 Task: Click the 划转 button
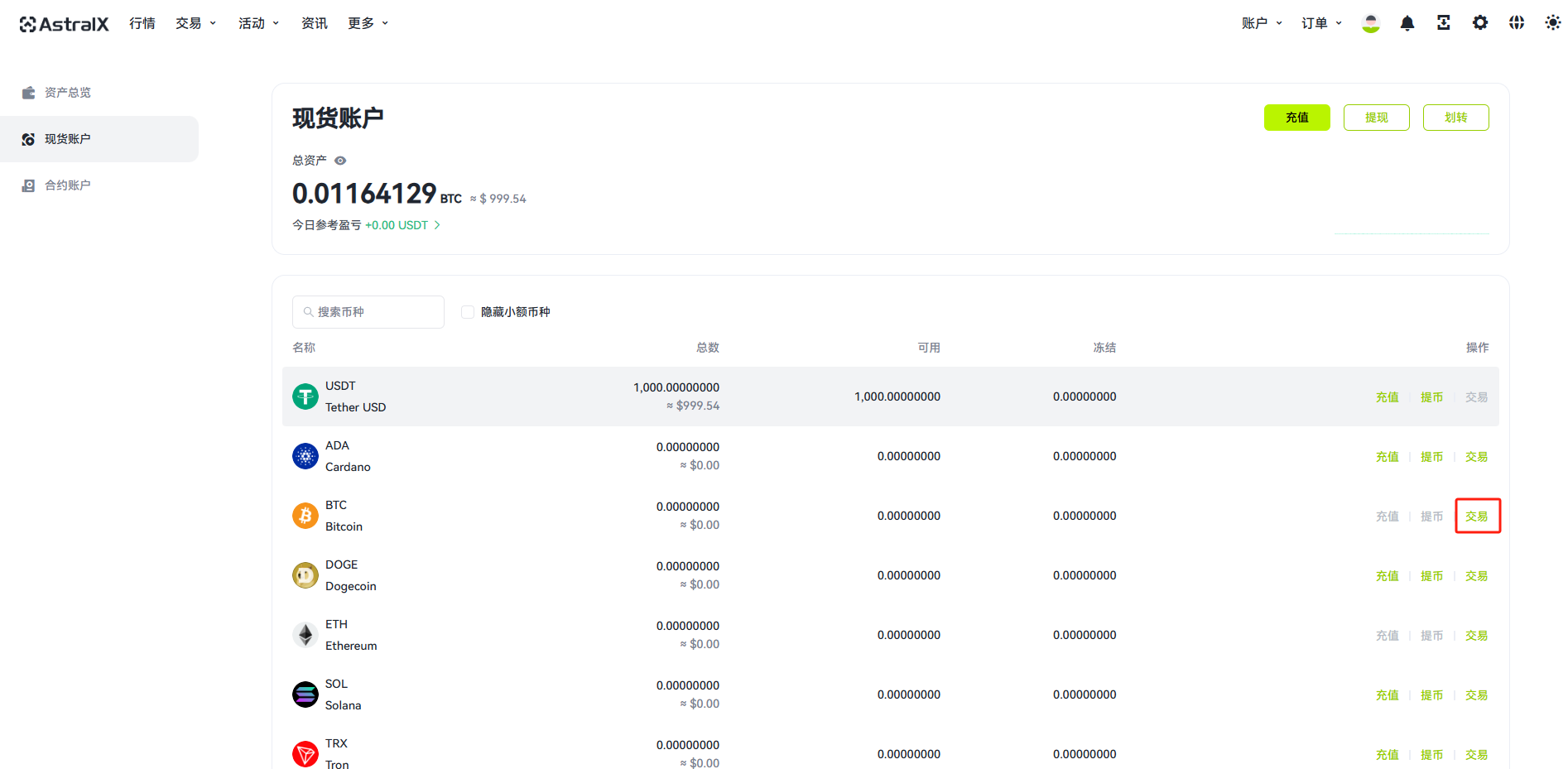coord(1456,118)
